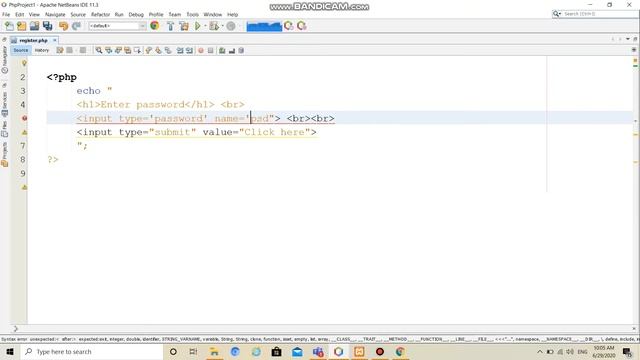640x360 pixels.
Task: Click the Save All toolbar icon
Action: (x=48, y=26)
